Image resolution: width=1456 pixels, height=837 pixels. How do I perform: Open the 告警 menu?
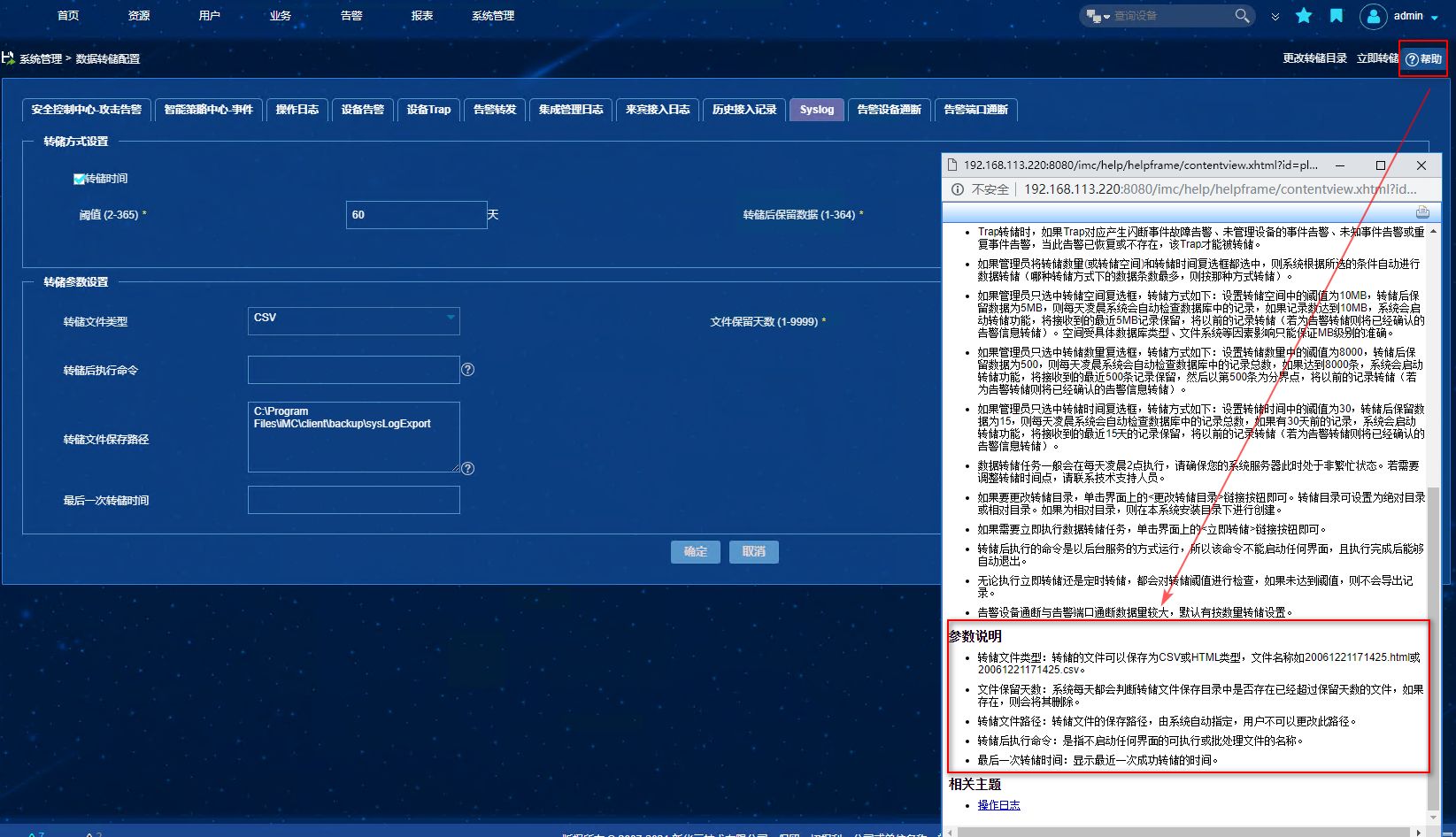(351, 16)
